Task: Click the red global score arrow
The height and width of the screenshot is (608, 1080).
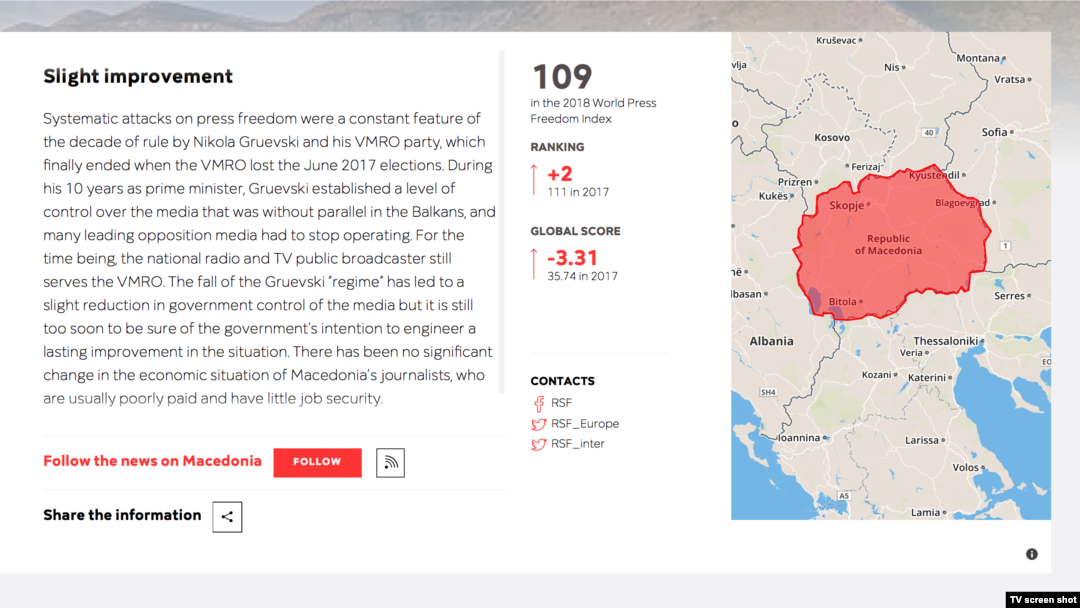Action: point(534,264)
